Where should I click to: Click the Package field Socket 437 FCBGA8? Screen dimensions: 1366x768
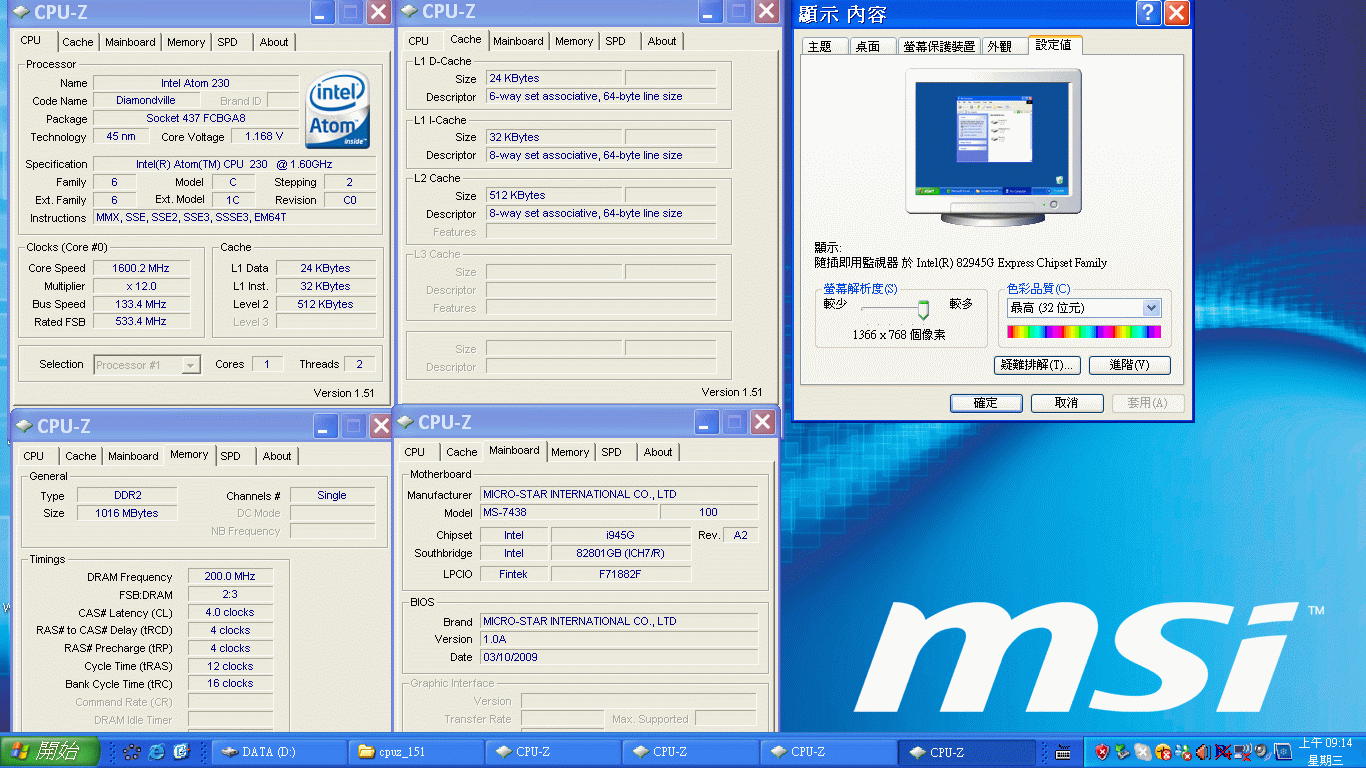click(196, 118)
